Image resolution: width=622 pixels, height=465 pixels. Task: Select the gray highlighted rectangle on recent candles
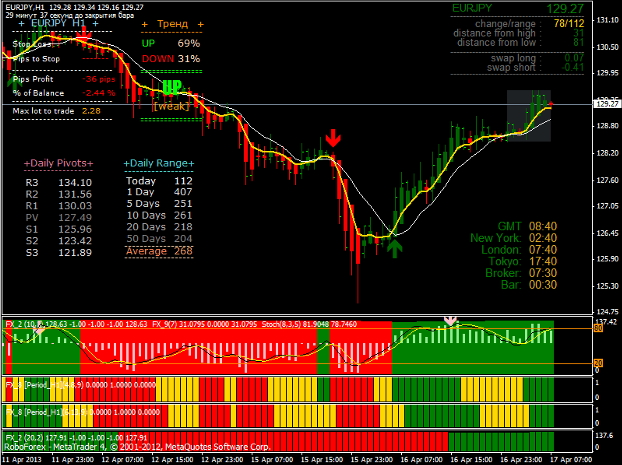pos(528,115)
